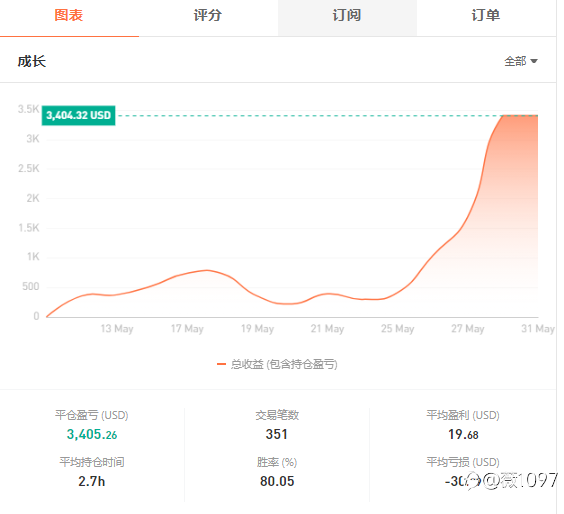
Task: Click the 1.5K y-axis label
Action: [x=28, y=227]
